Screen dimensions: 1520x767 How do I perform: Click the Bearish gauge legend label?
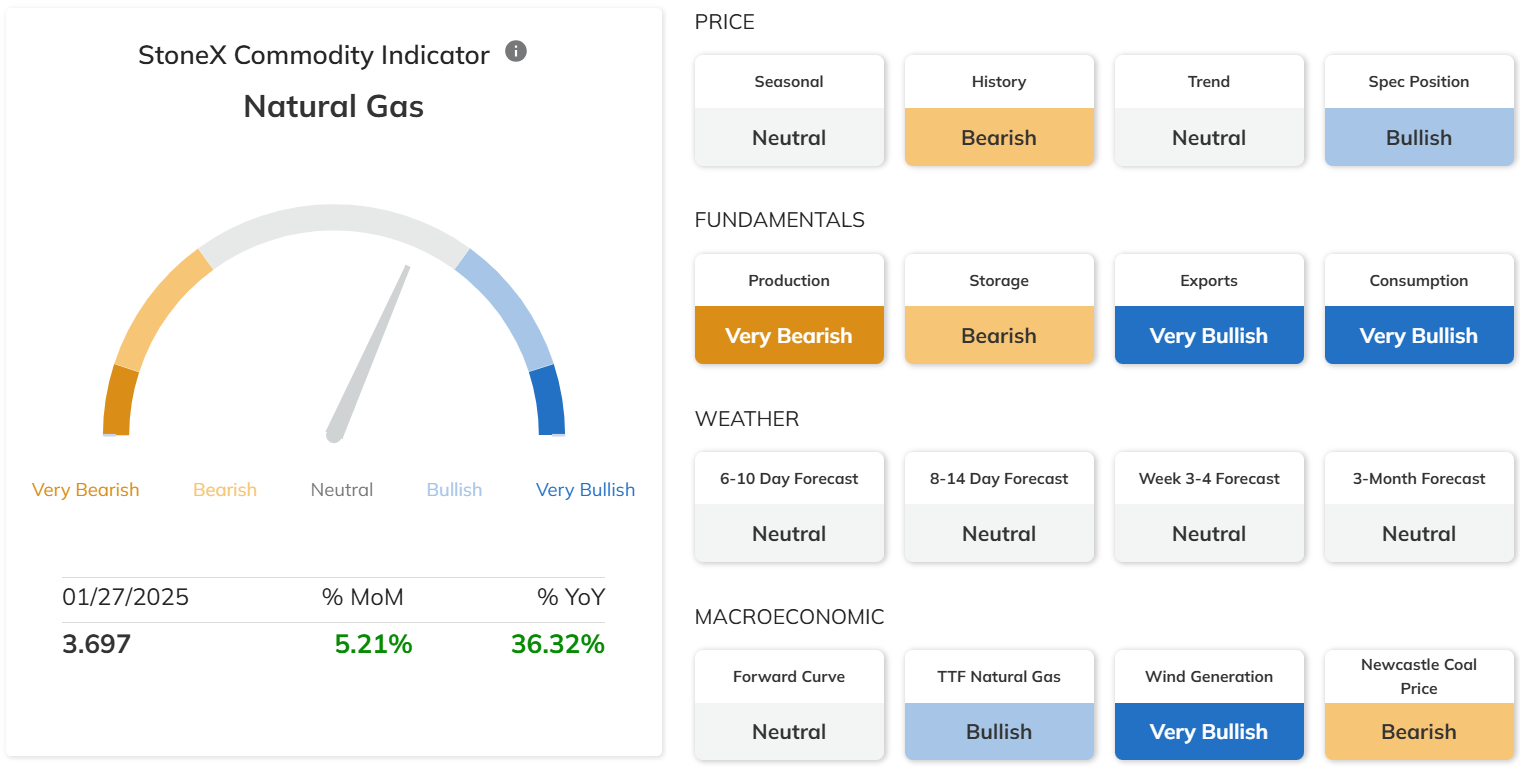[225, 490]
